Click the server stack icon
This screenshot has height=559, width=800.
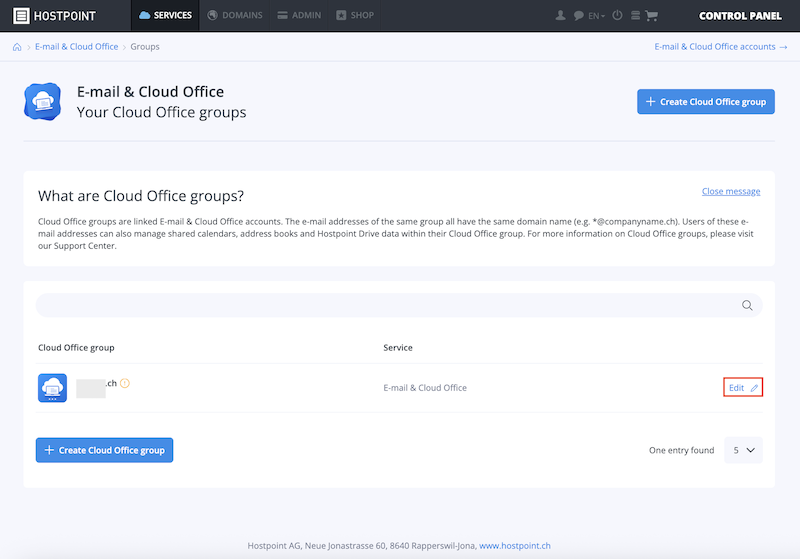(x=635, y=15)
